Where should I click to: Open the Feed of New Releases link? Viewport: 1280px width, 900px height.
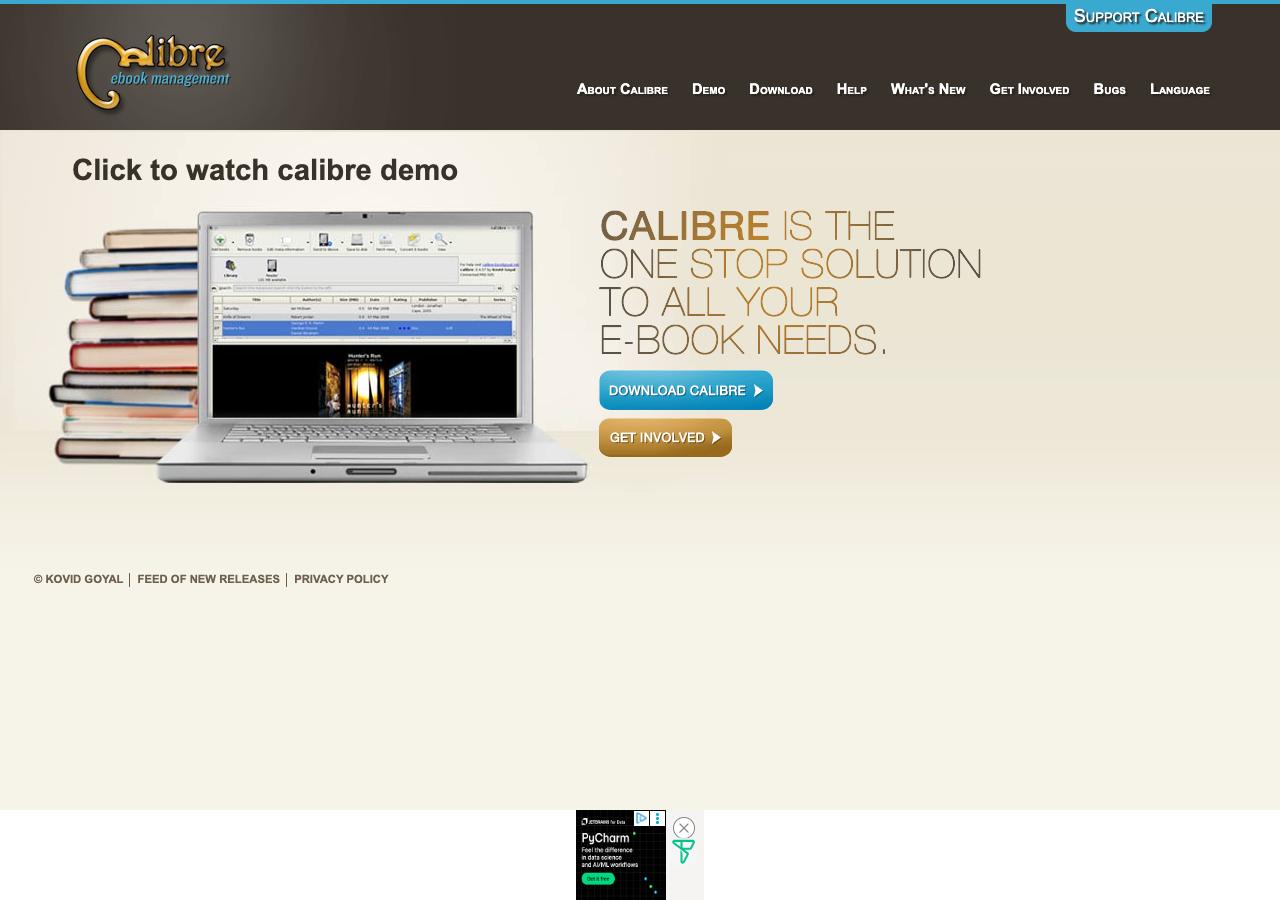coord(209,578)
